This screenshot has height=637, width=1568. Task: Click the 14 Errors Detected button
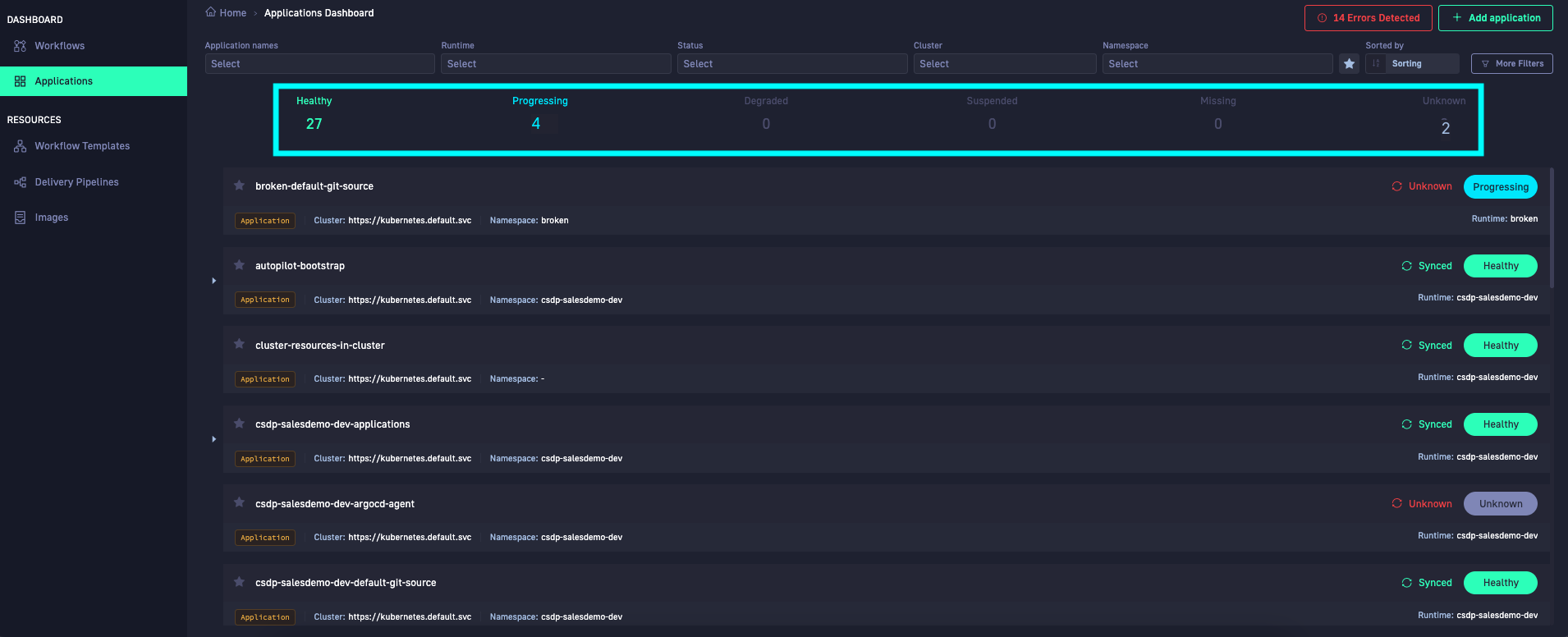click(1368, 18)
